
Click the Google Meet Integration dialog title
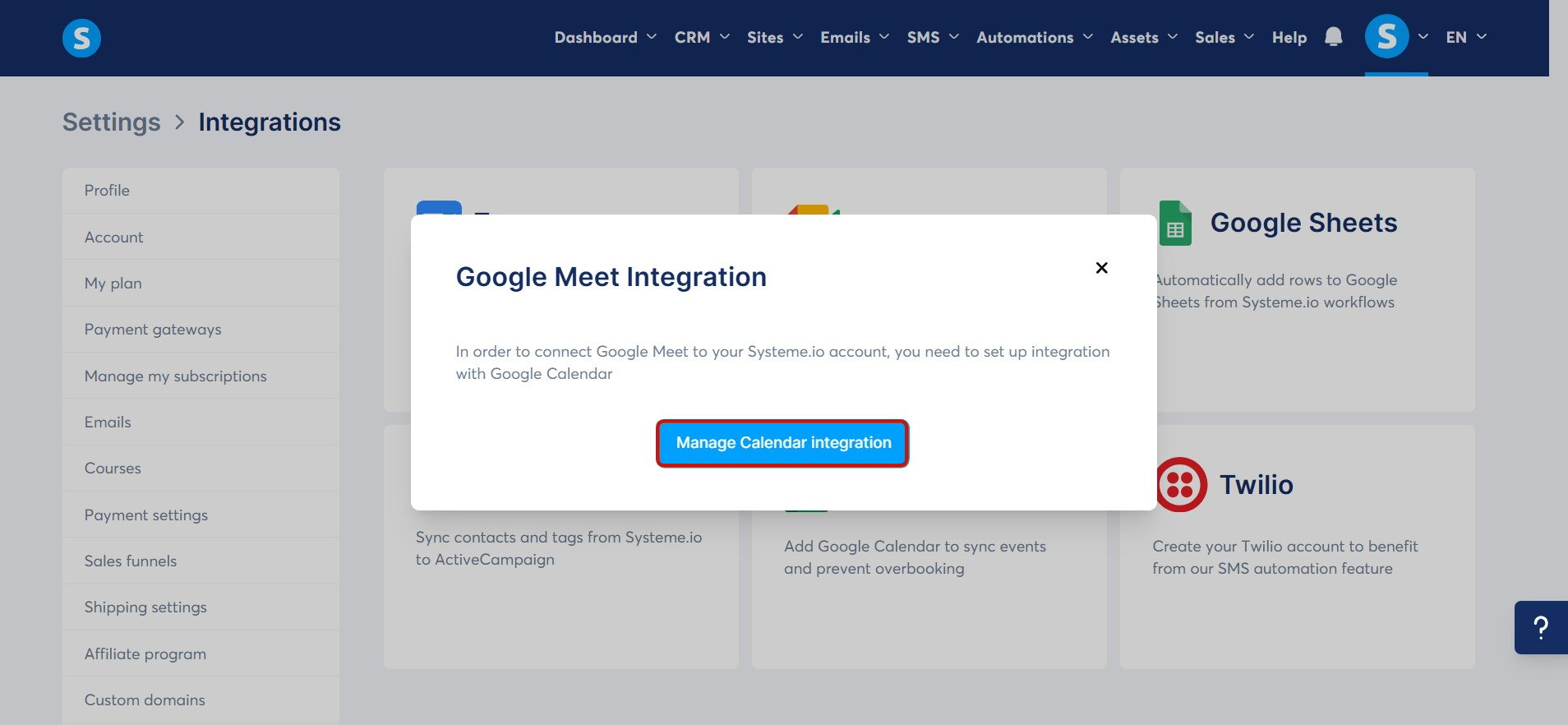(x=611, y=277)
